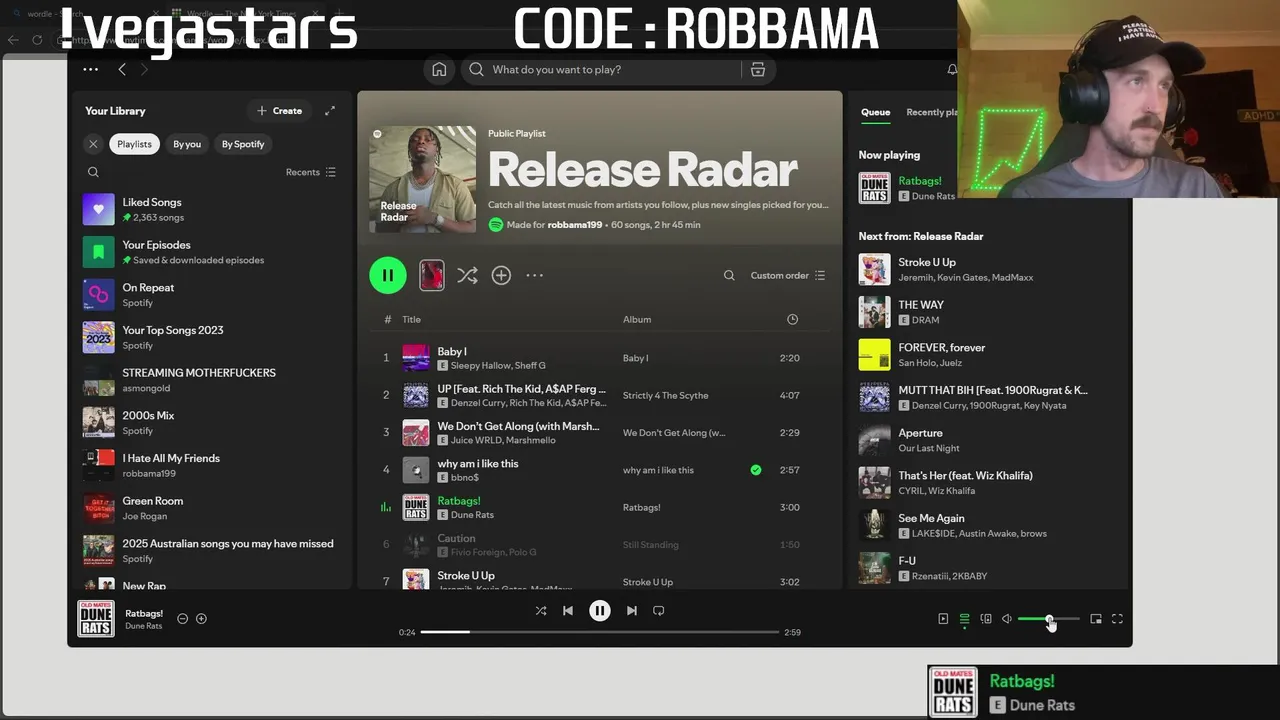The width and height of the screenshot is (1280, 720).
Task: Toggle repeat mode
Action: coord(658,610)
